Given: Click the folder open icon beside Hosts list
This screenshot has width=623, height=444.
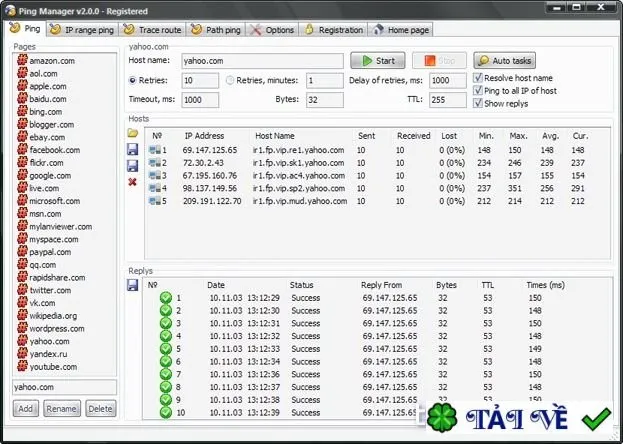Looking at the screenshot, I should pyautogui.click(x=133, y=133).
